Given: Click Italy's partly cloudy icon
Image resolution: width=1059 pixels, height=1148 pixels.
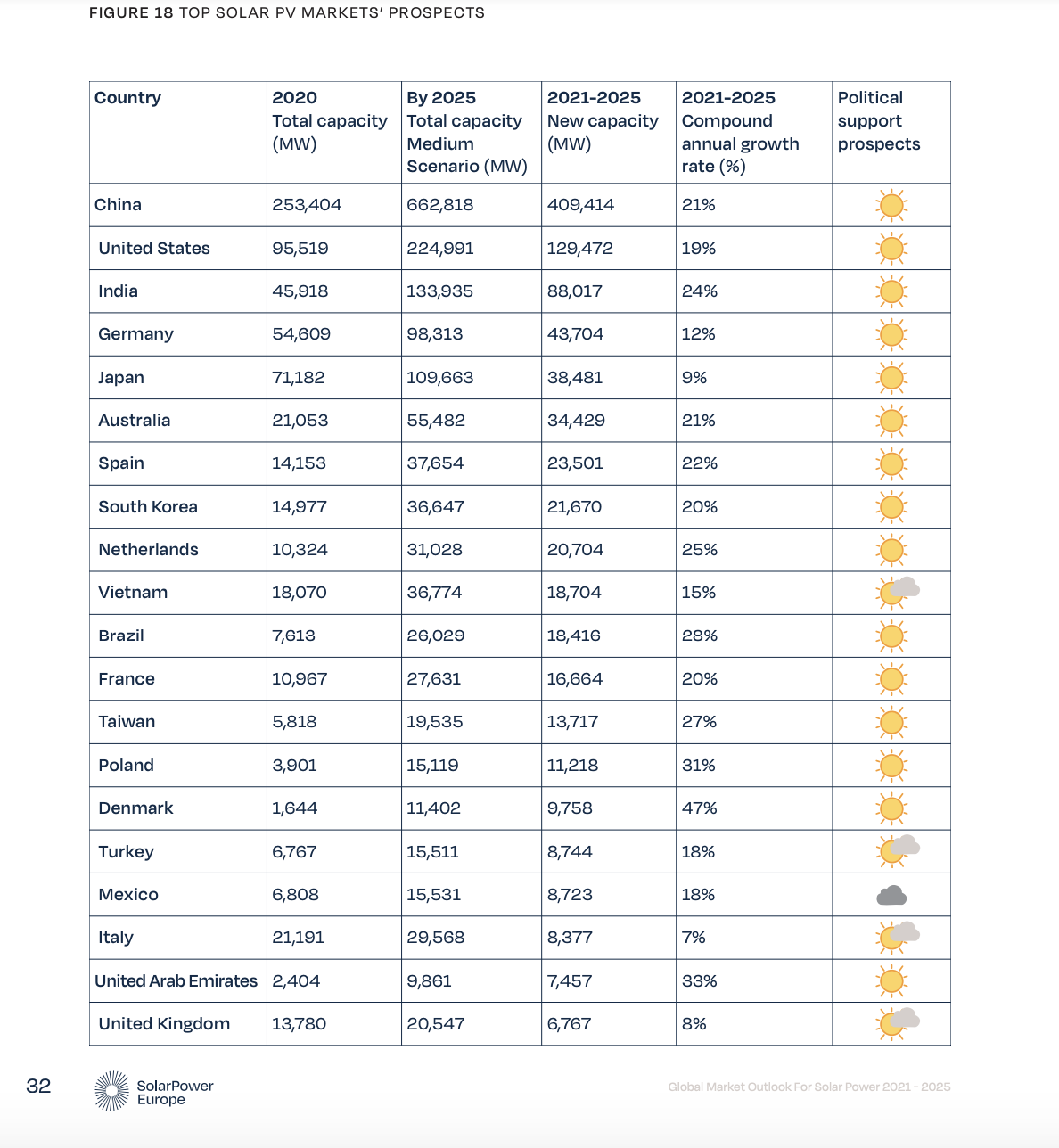Looking at the screenshot, I should click(898, 937).
